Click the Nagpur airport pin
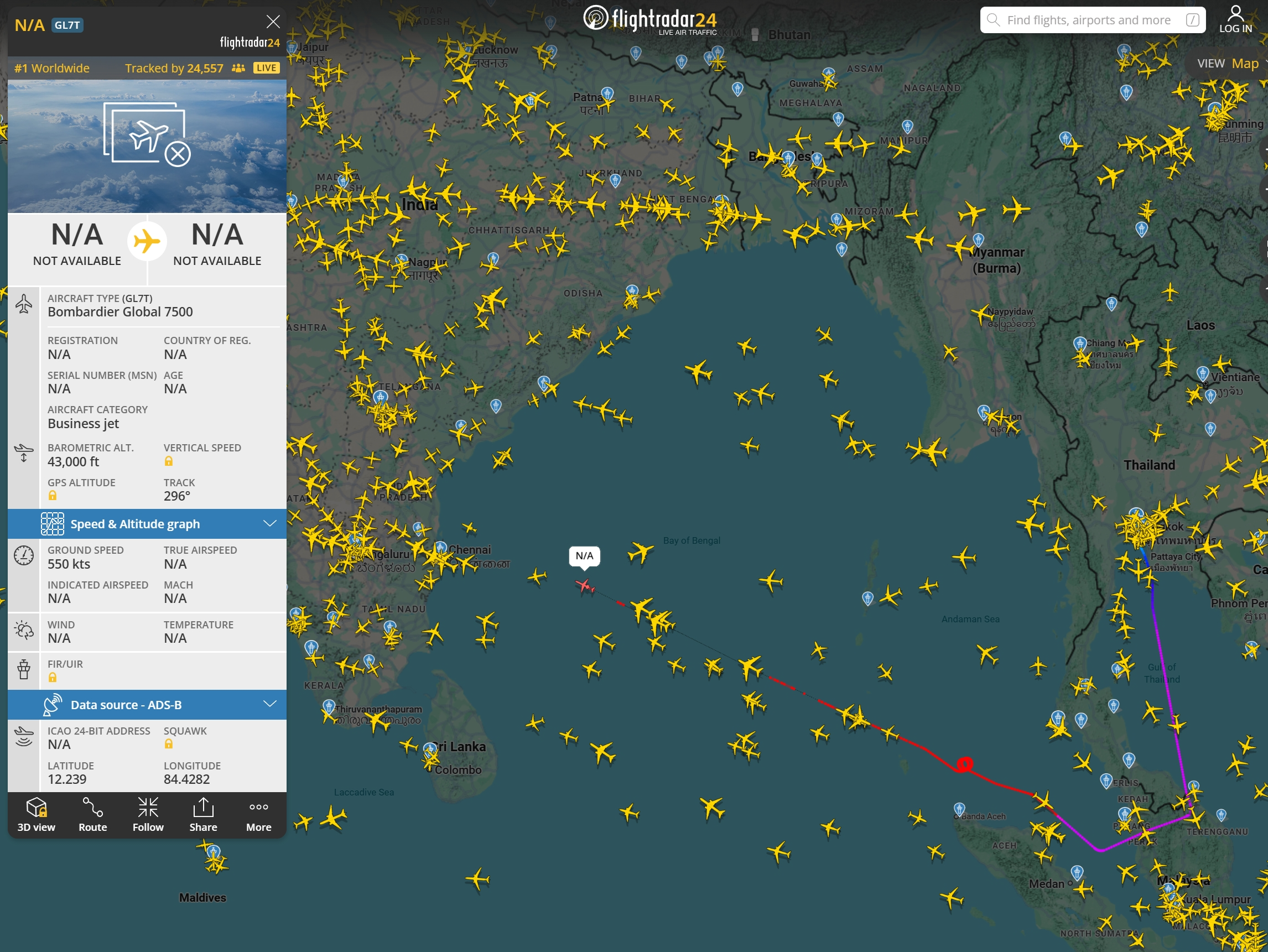This screenshot has height=952, width=1268. tap(402, 261)
